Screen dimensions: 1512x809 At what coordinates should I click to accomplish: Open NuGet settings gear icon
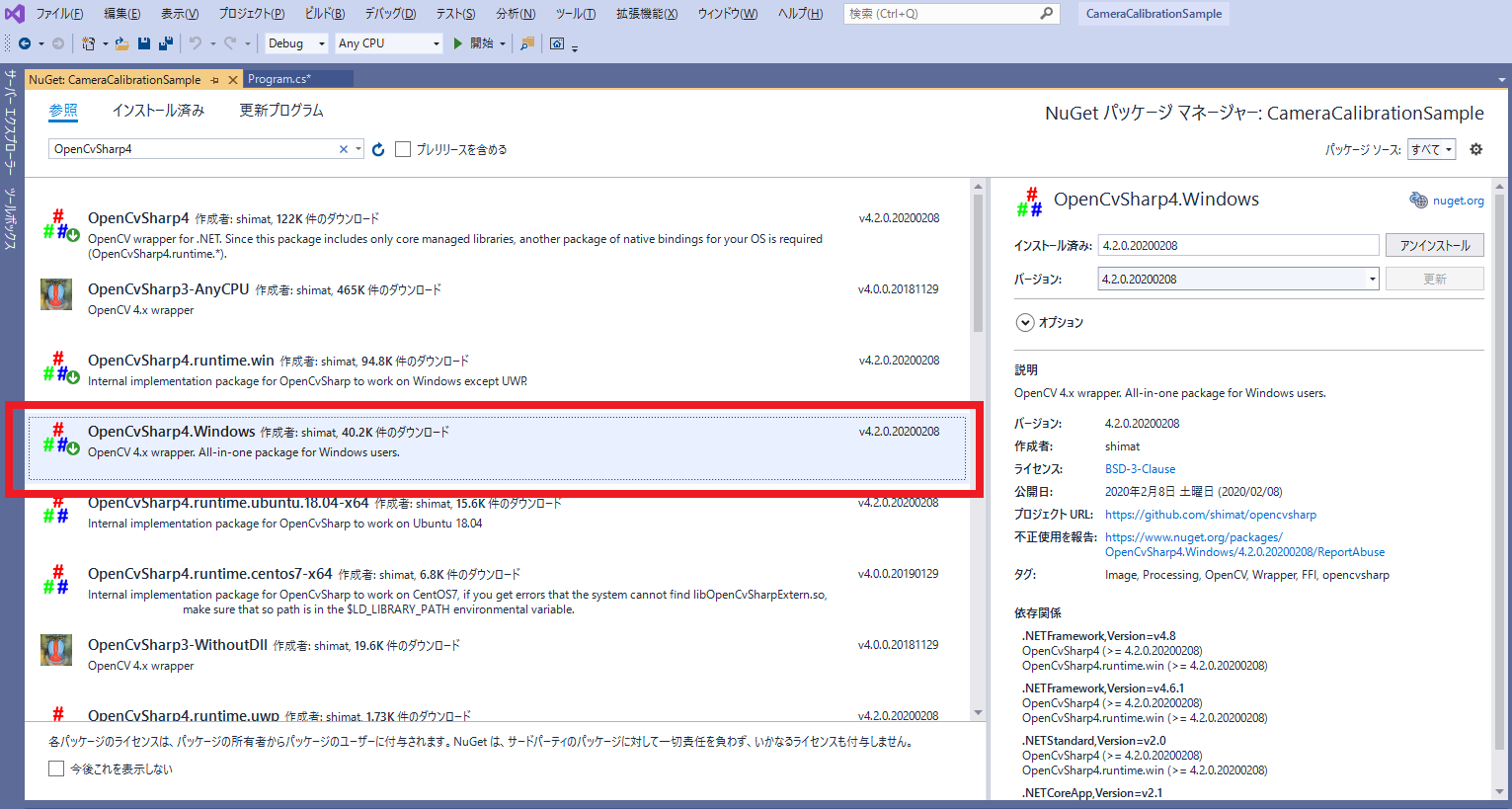pyautogui.click(x=1476, y=149)
